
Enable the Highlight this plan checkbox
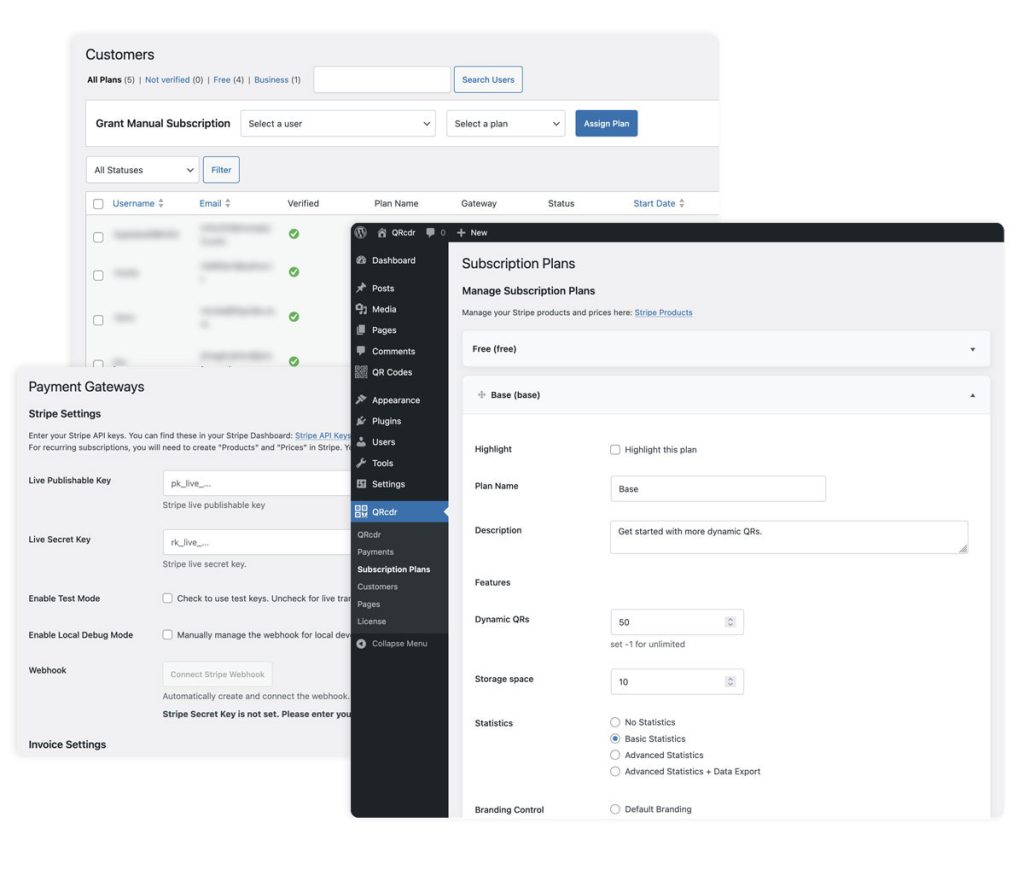tap(615, 450)
